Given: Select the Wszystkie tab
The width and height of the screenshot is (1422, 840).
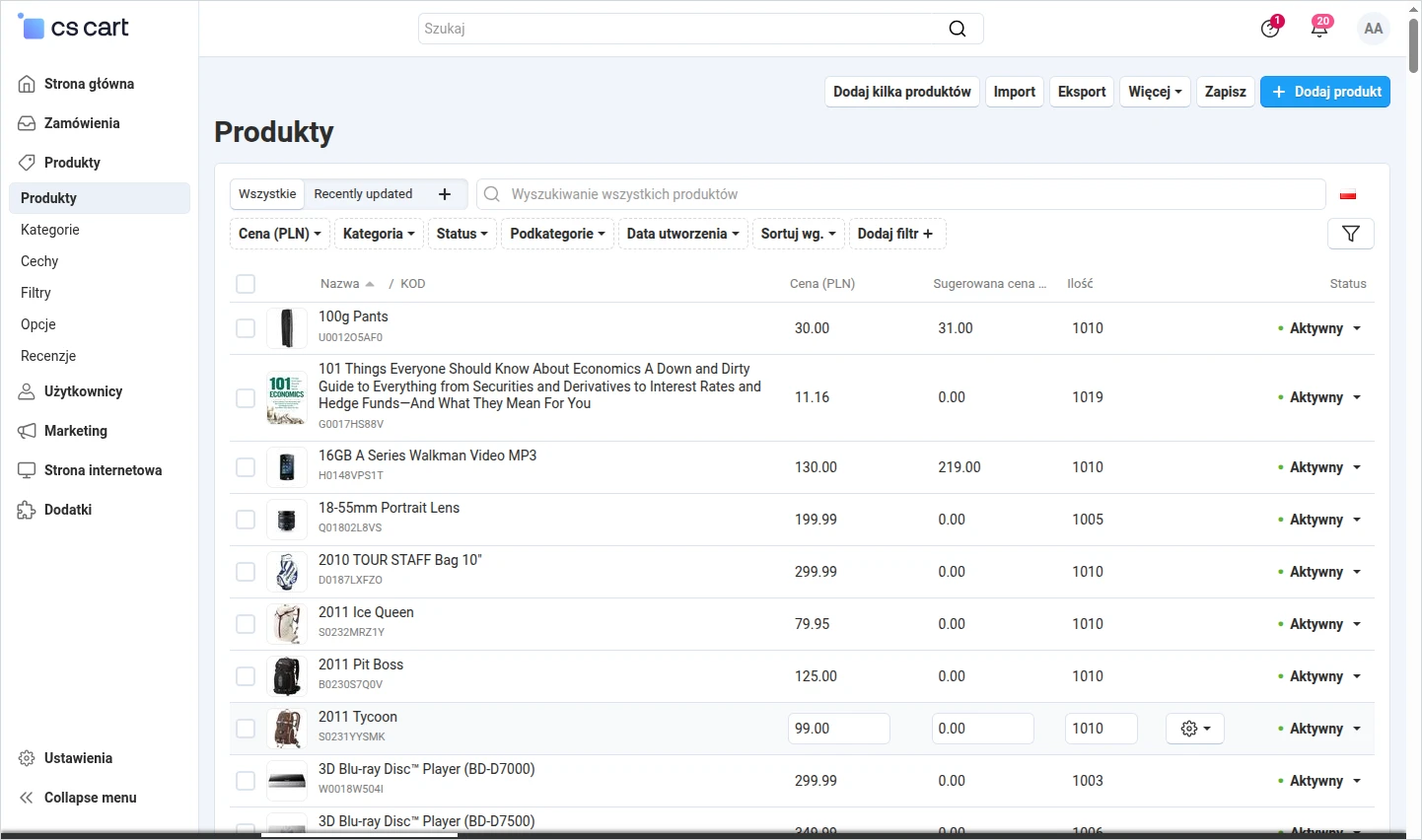Looking at the screenshot, I should pyautogui.click(x=267, y=194).
